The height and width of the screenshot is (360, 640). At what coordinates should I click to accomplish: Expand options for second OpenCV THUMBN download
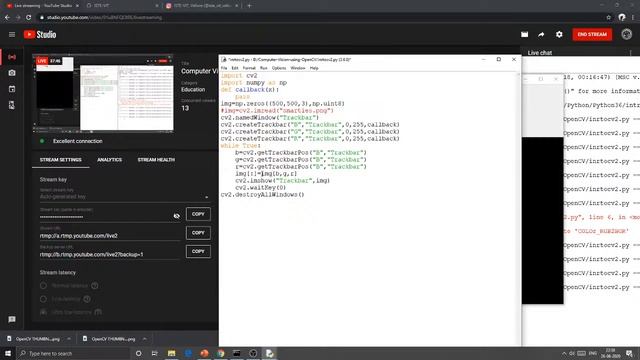coord(144,339)
